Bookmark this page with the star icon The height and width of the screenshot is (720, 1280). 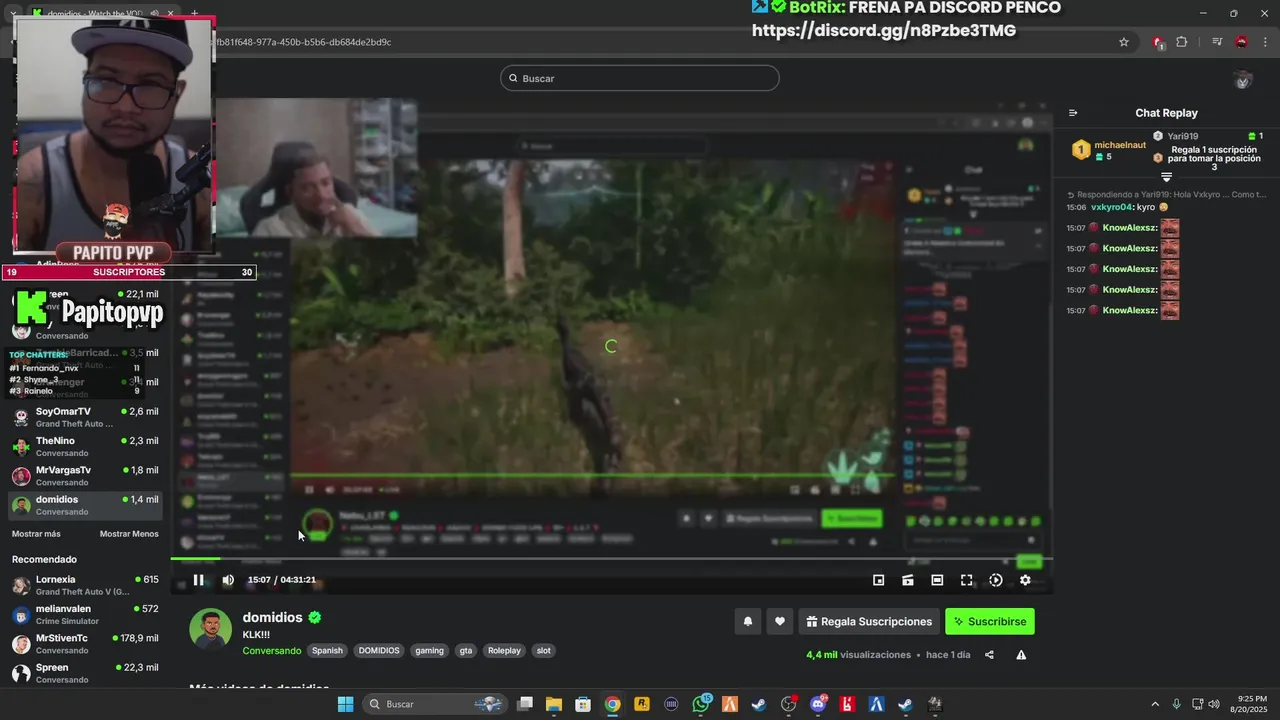tap(1124, 42)
